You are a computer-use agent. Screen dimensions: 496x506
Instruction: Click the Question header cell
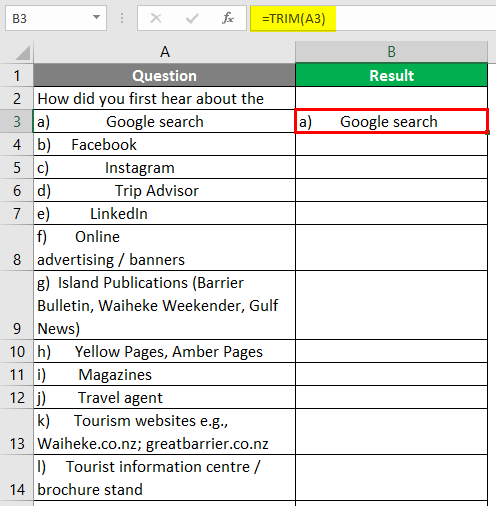[x=164, y=75]
